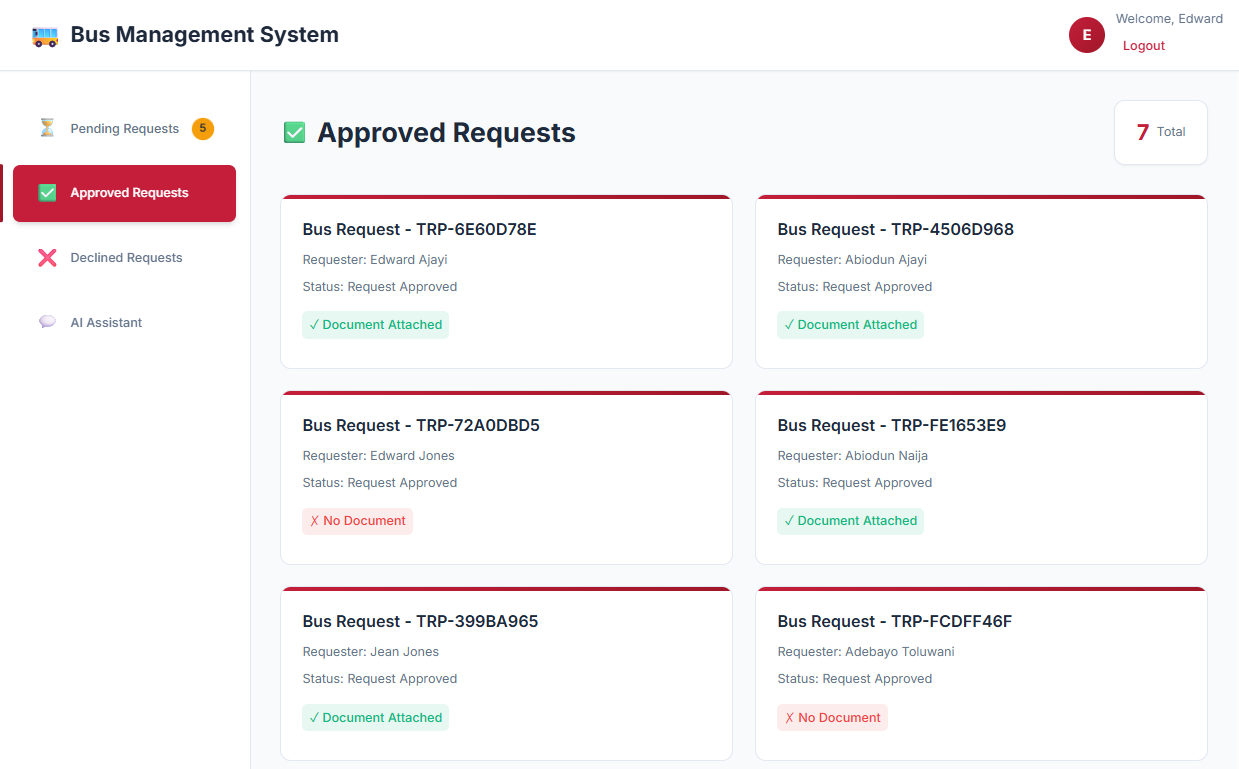Click the orange badge showing 5 pending requests
This screenshot has height=769, width=1239.
point(202,128)
